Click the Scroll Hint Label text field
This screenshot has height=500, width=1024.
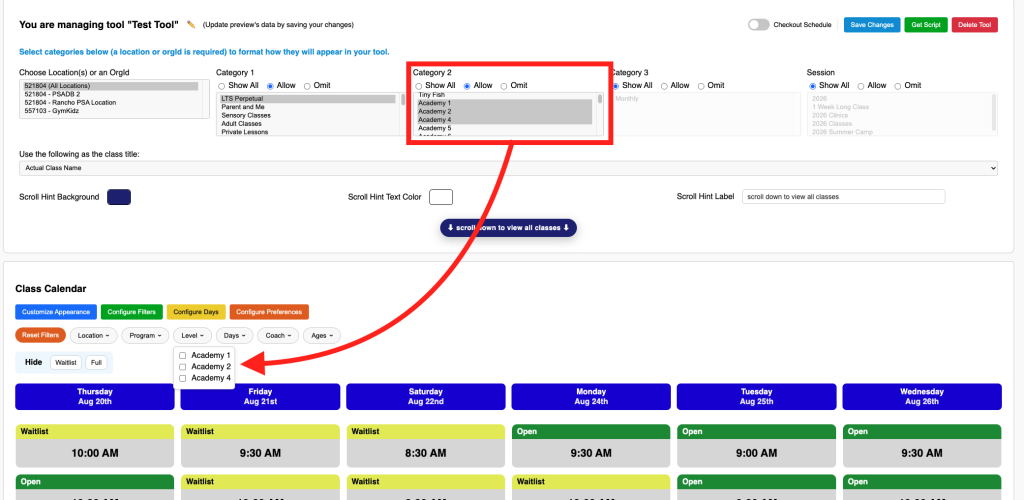click(844, 196)
